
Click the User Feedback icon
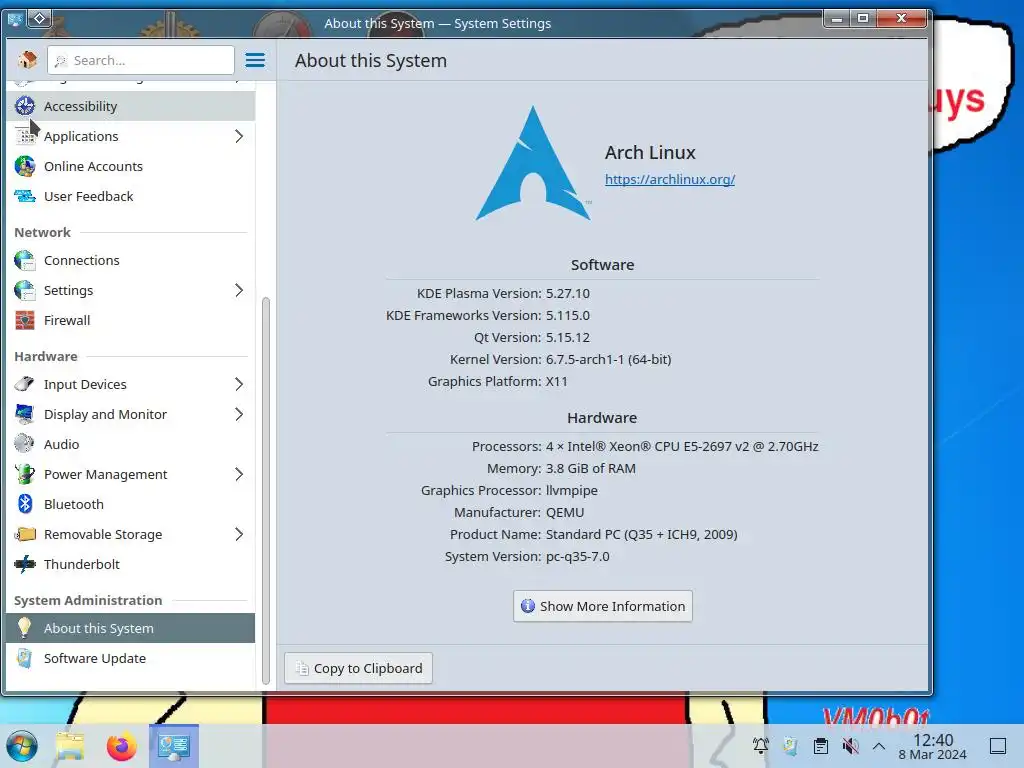pyautogui.click(x=25, y=196)
